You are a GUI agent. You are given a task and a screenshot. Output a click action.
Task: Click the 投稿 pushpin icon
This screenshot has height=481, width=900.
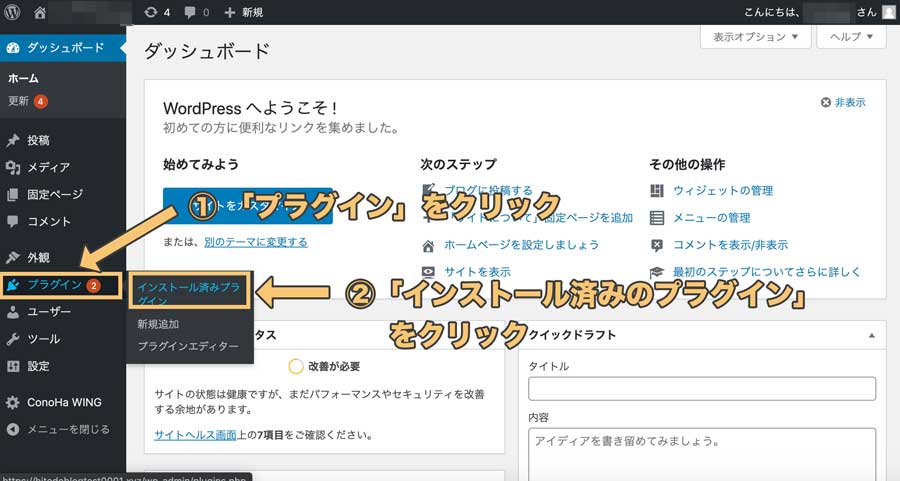point(13,140)
